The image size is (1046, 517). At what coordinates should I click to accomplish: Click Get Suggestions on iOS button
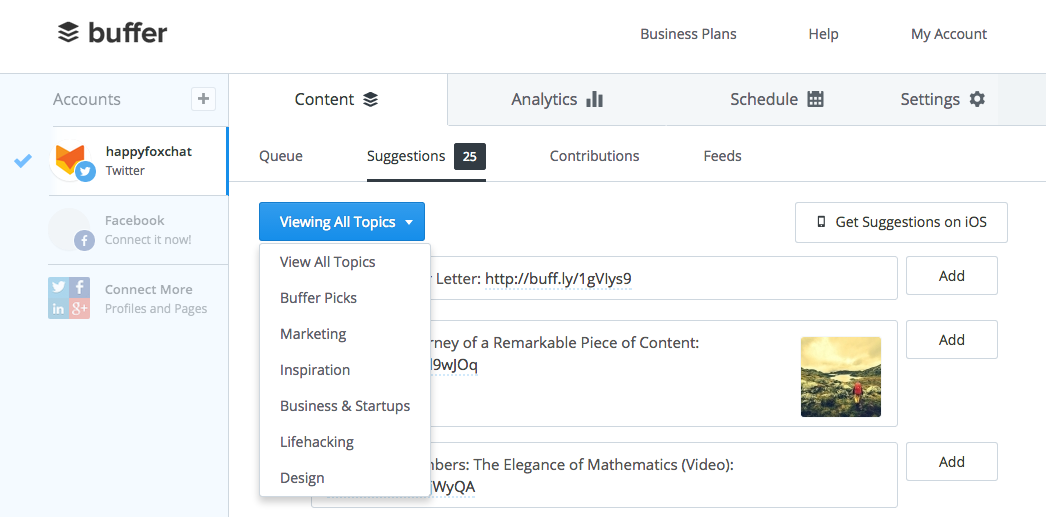(x=901, y=222)
